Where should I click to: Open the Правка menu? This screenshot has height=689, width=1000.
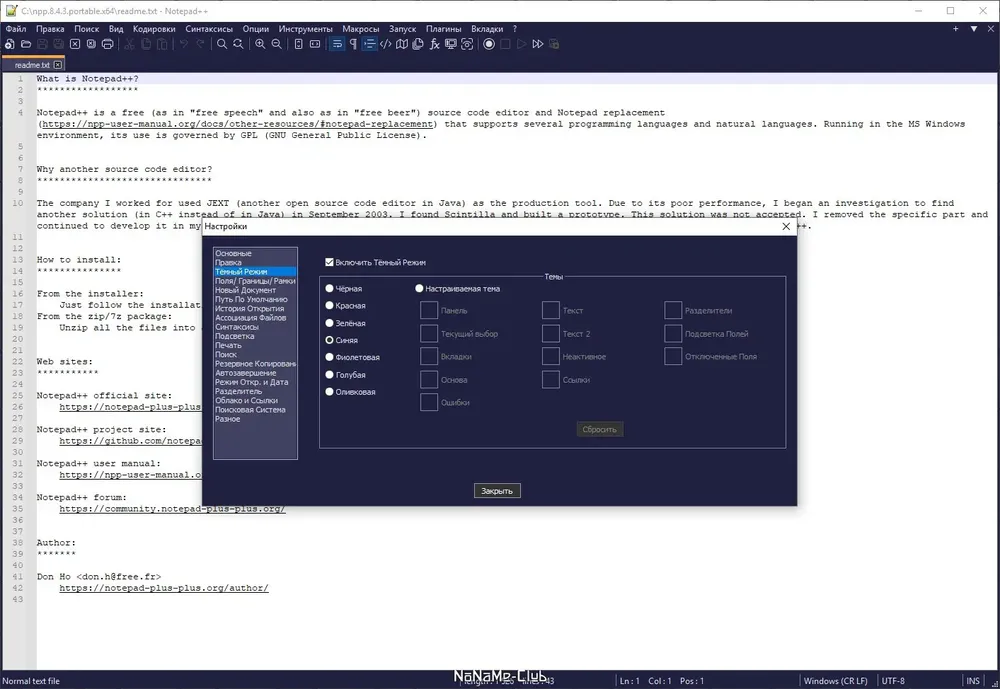50,29
